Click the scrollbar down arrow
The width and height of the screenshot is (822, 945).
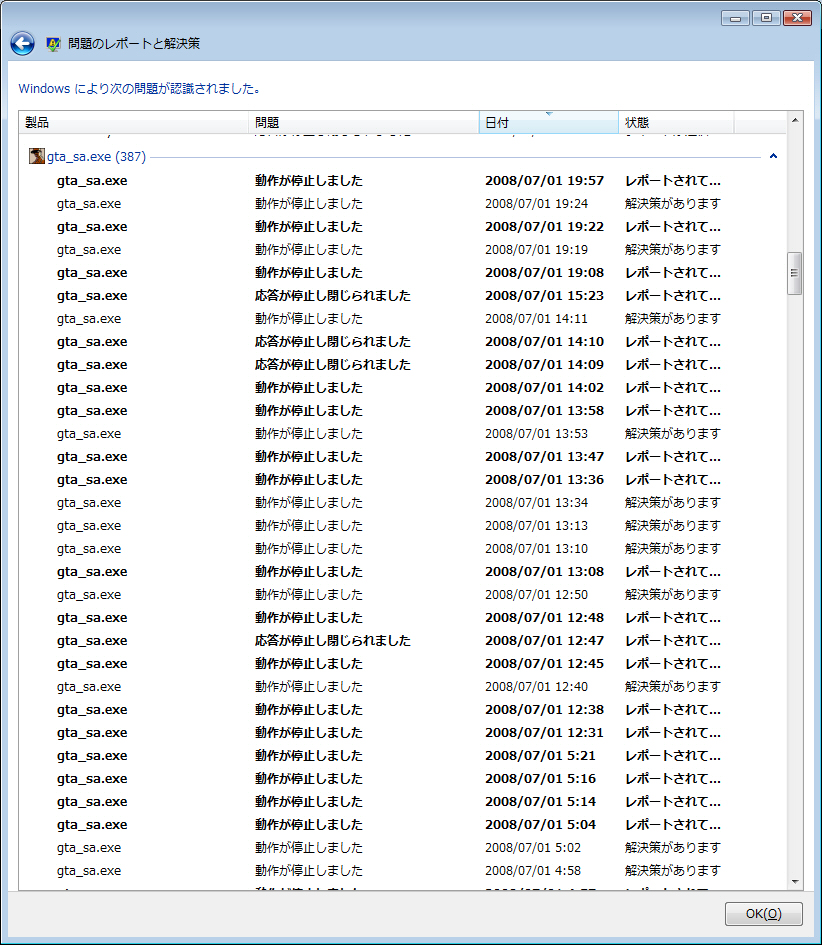pos(795,881)
